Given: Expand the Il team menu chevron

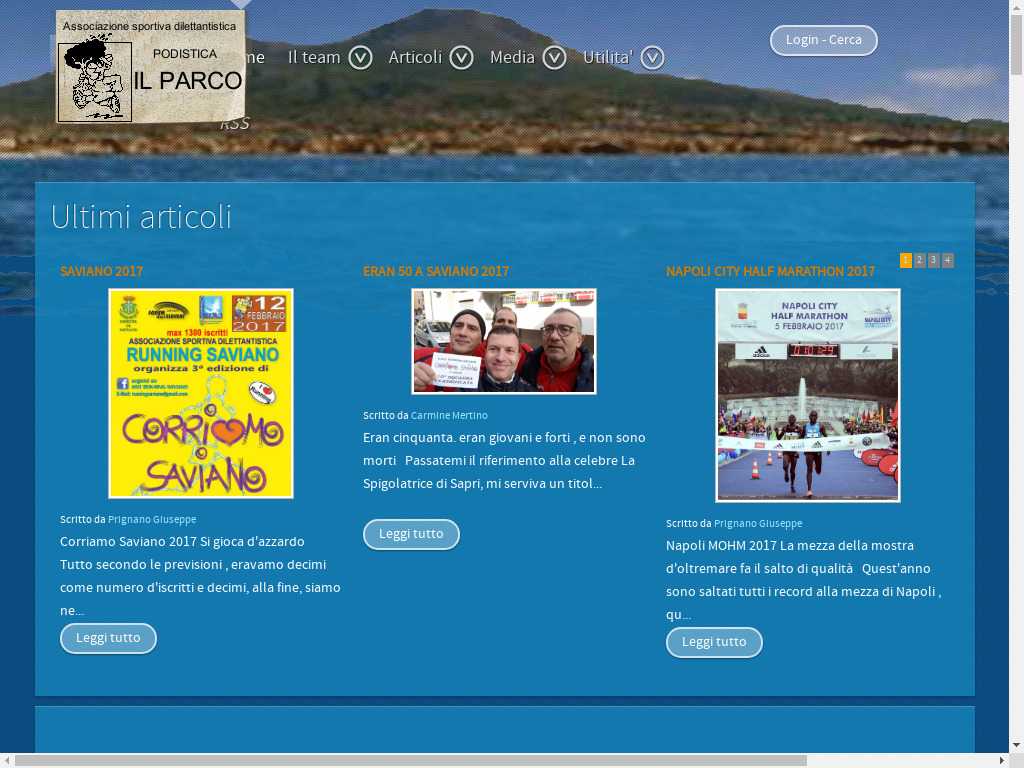Looking at the screenshot, I should point(360,58).
